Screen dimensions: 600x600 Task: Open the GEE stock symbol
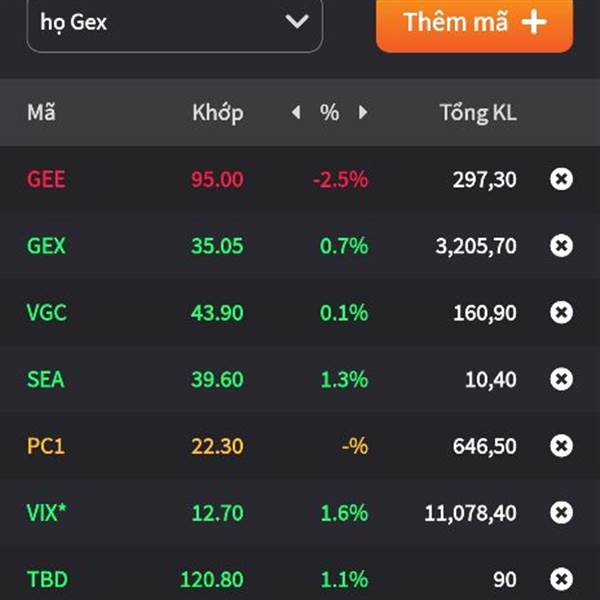point(46,179)
